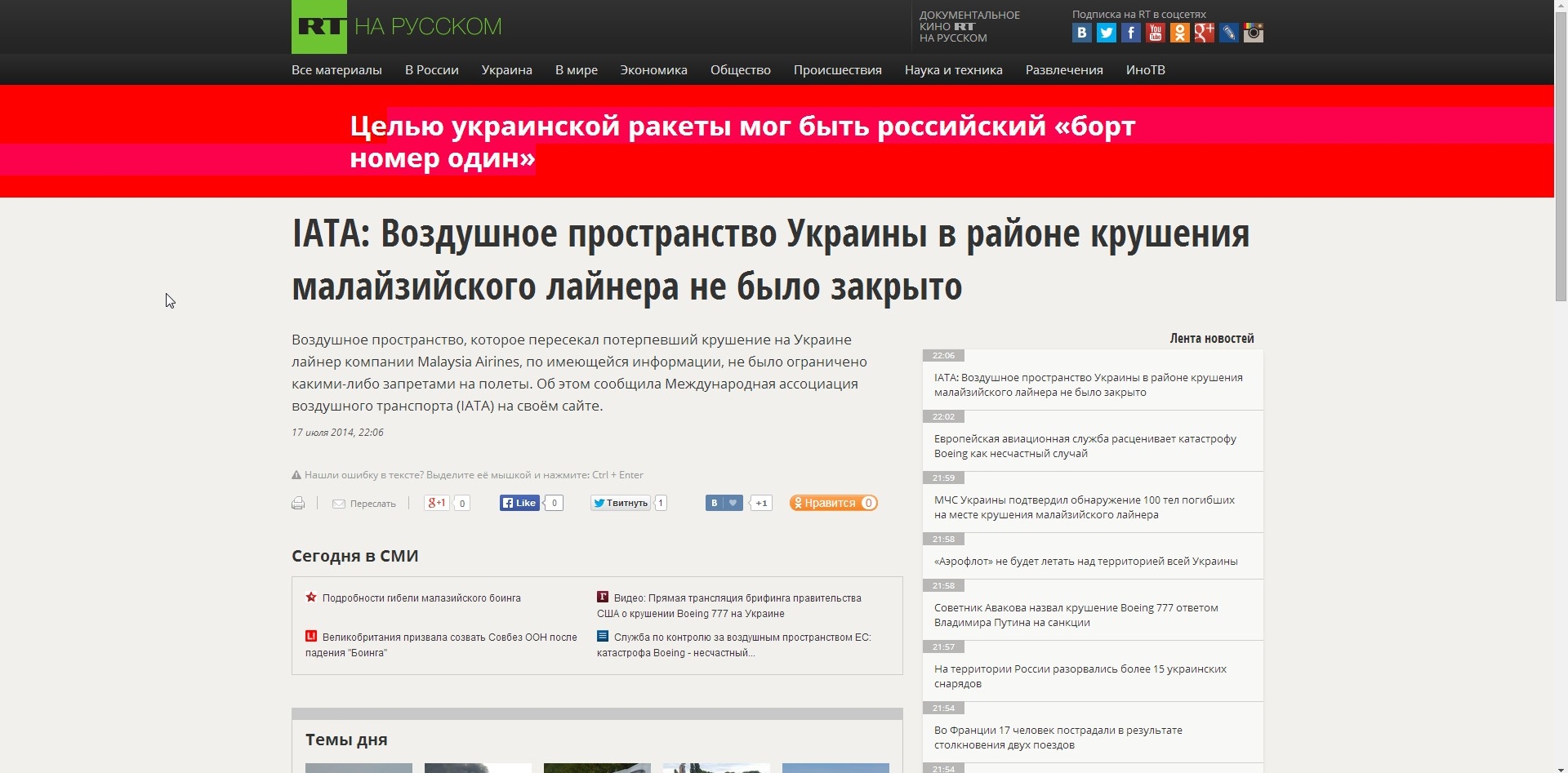
Task: Open RT's YouTube channel icon
Action: (x=1155, y=33)
